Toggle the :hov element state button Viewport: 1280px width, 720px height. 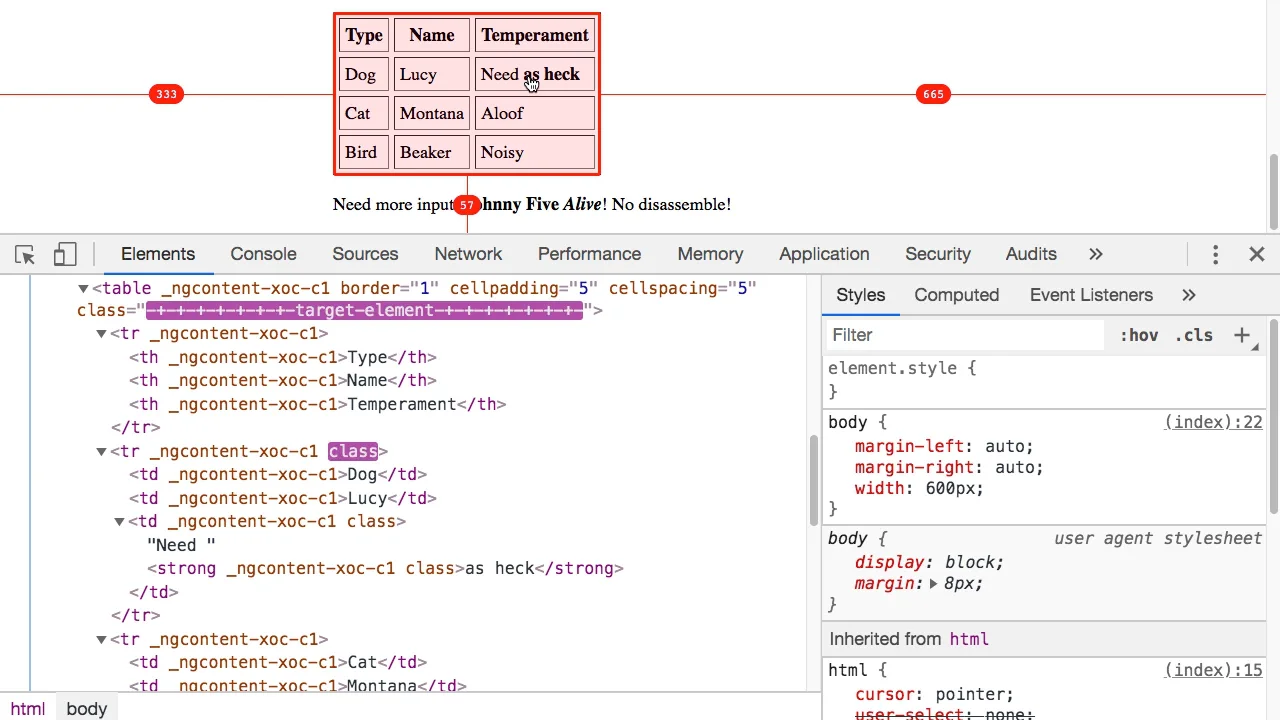1139,335
